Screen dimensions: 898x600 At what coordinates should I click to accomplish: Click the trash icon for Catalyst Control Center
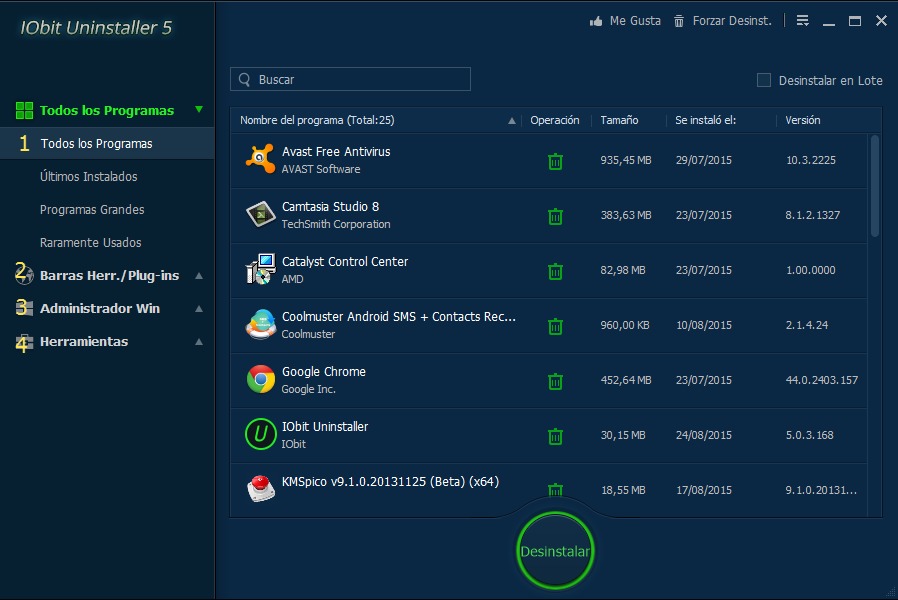(555, 271)
